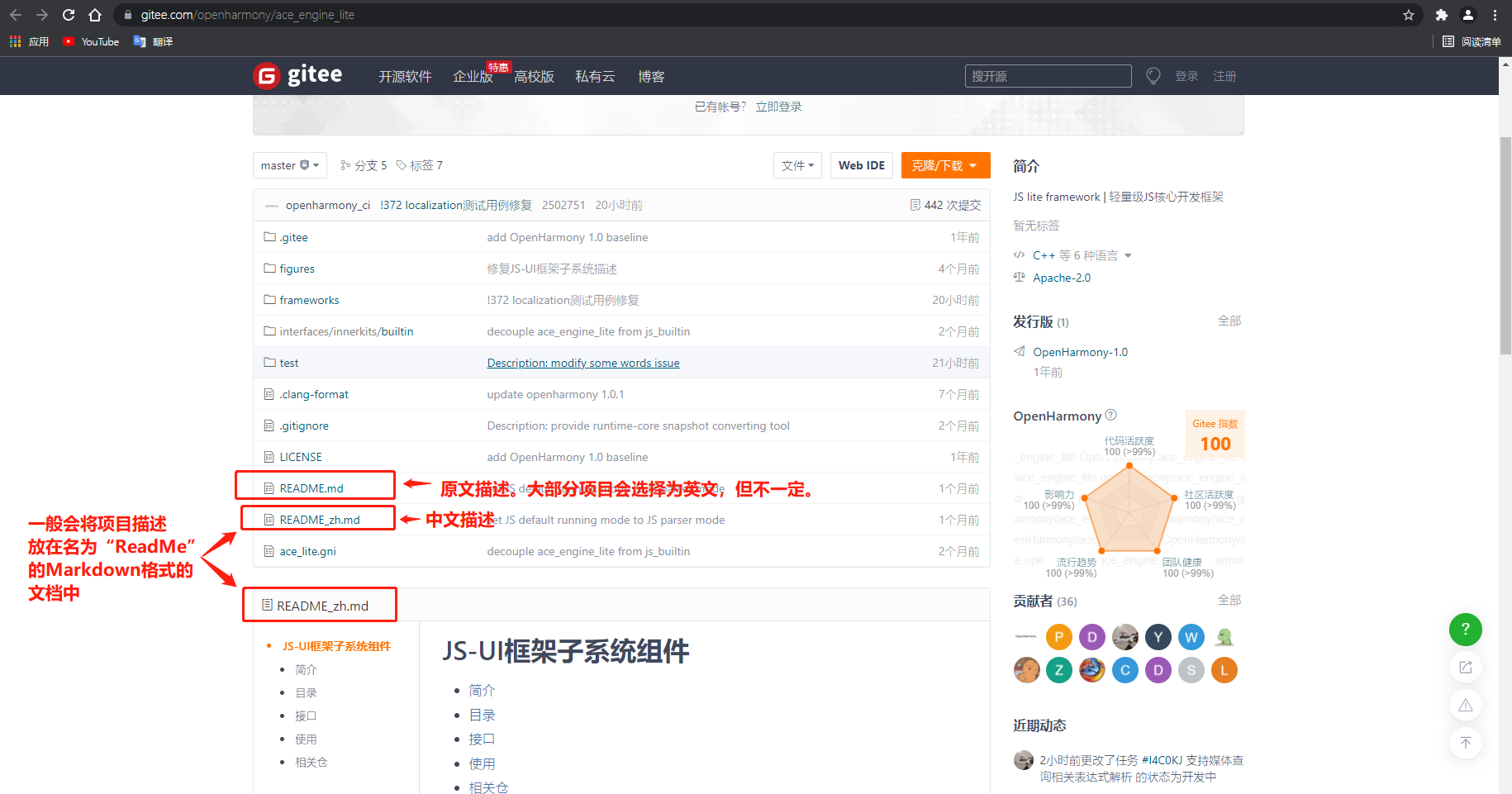Click the lightbulb icon beside search

[x=1153, y=76]
